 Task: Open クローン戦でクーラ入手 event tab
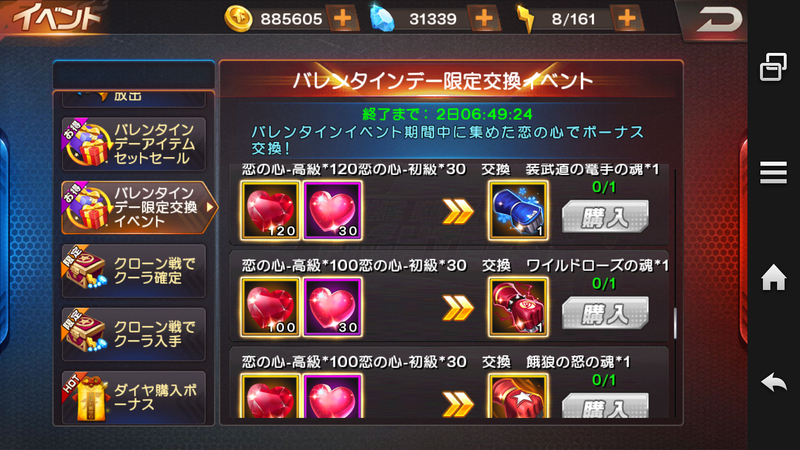pyautogui.click(x=134, y=334)
